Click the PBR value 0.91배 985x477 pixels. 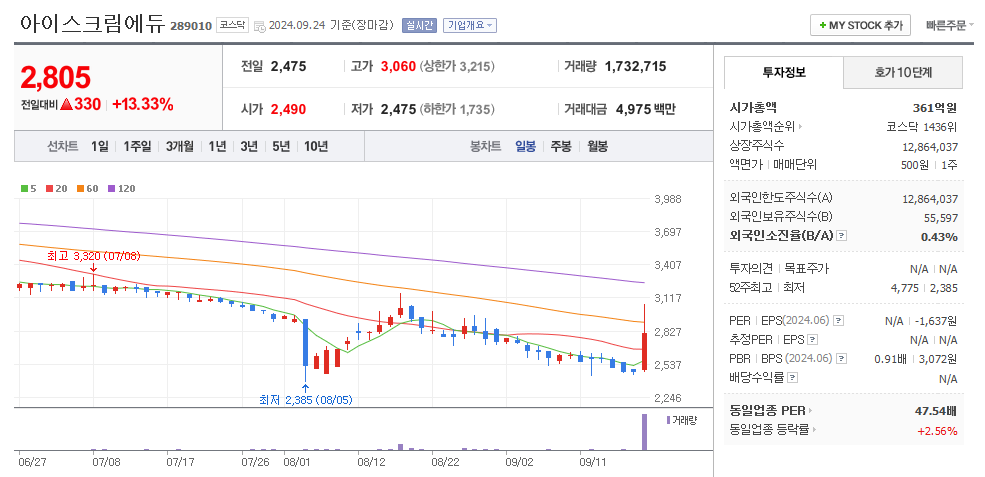pos(889,359)
